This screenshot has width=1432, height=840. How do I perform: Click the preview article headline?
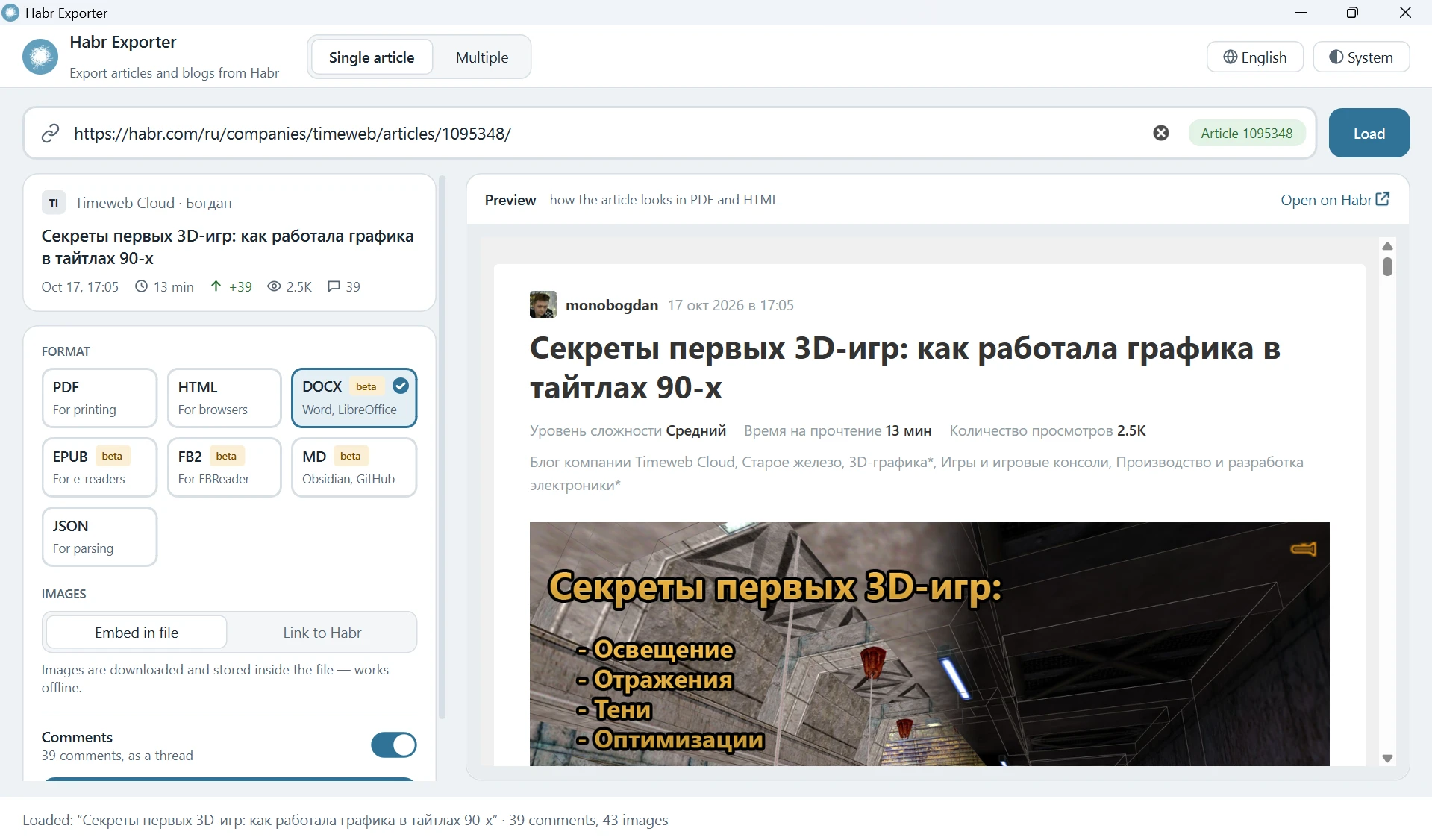point(905,368)
